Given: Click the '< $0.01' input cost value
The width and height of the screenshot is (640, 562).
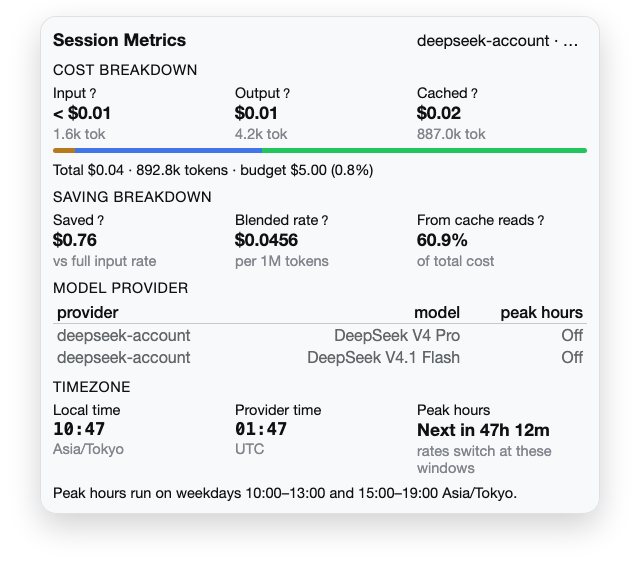Looking at the screenshot, I should 82,113.
